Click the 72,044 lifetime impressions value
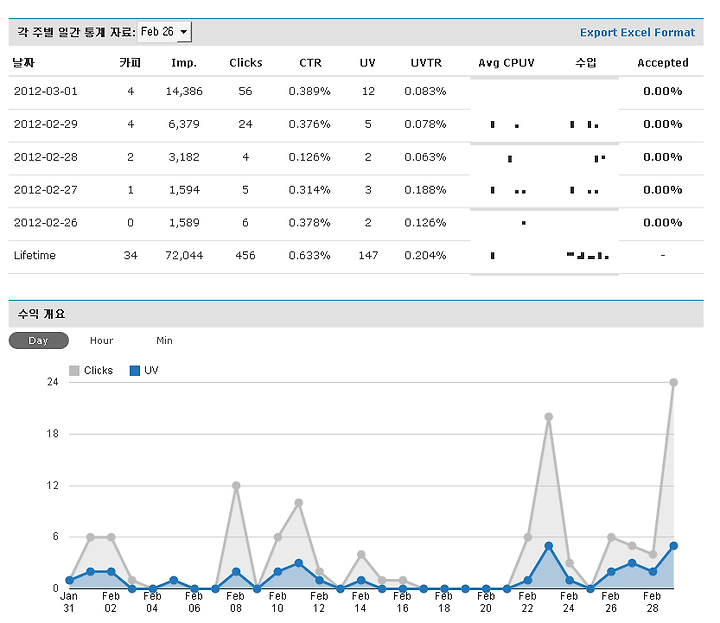The width and height of the screenshot is (720, 623). pyautogui.click(x=184, y=255)
